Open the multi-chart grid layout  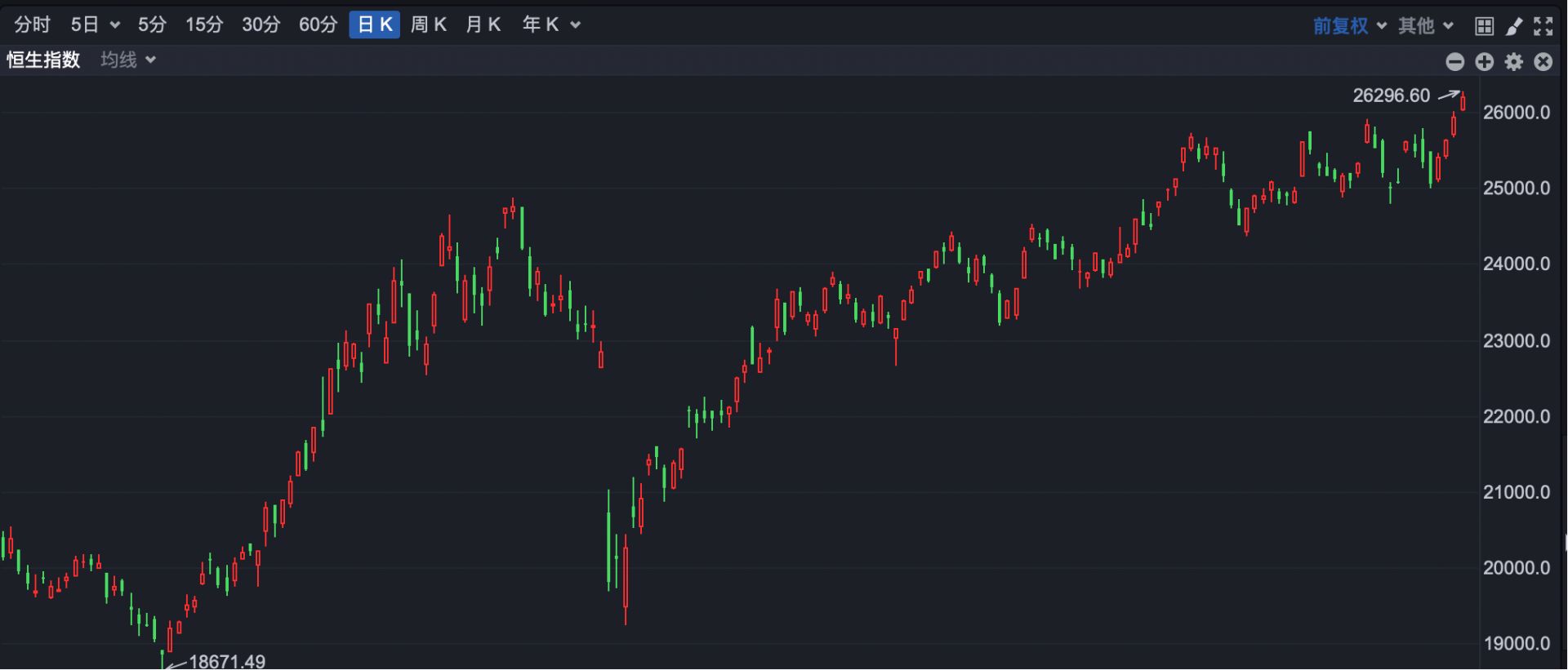coord(1484,26)
